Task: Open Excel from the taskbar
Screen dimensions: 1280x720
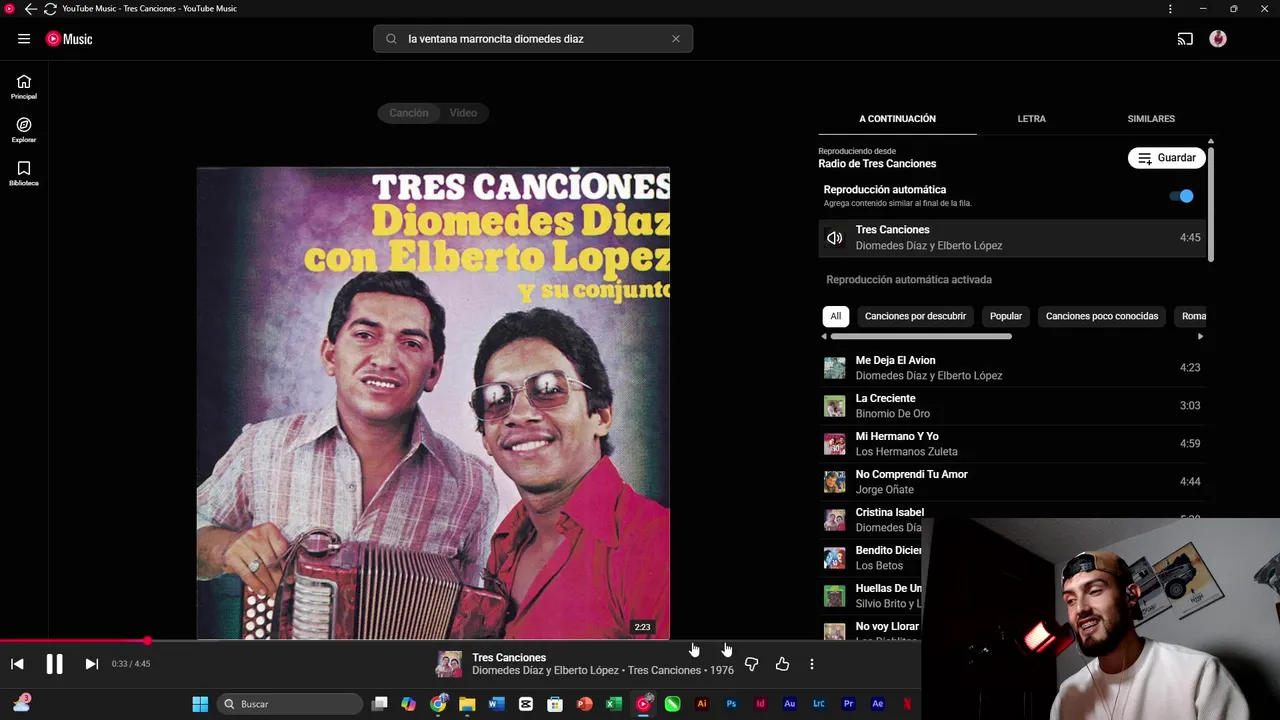Action: (614, 704)
